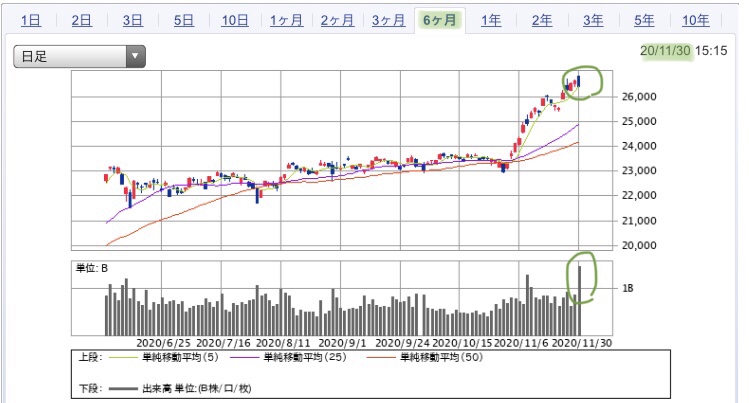Choose the 5日 range tab

click(184, 21)
